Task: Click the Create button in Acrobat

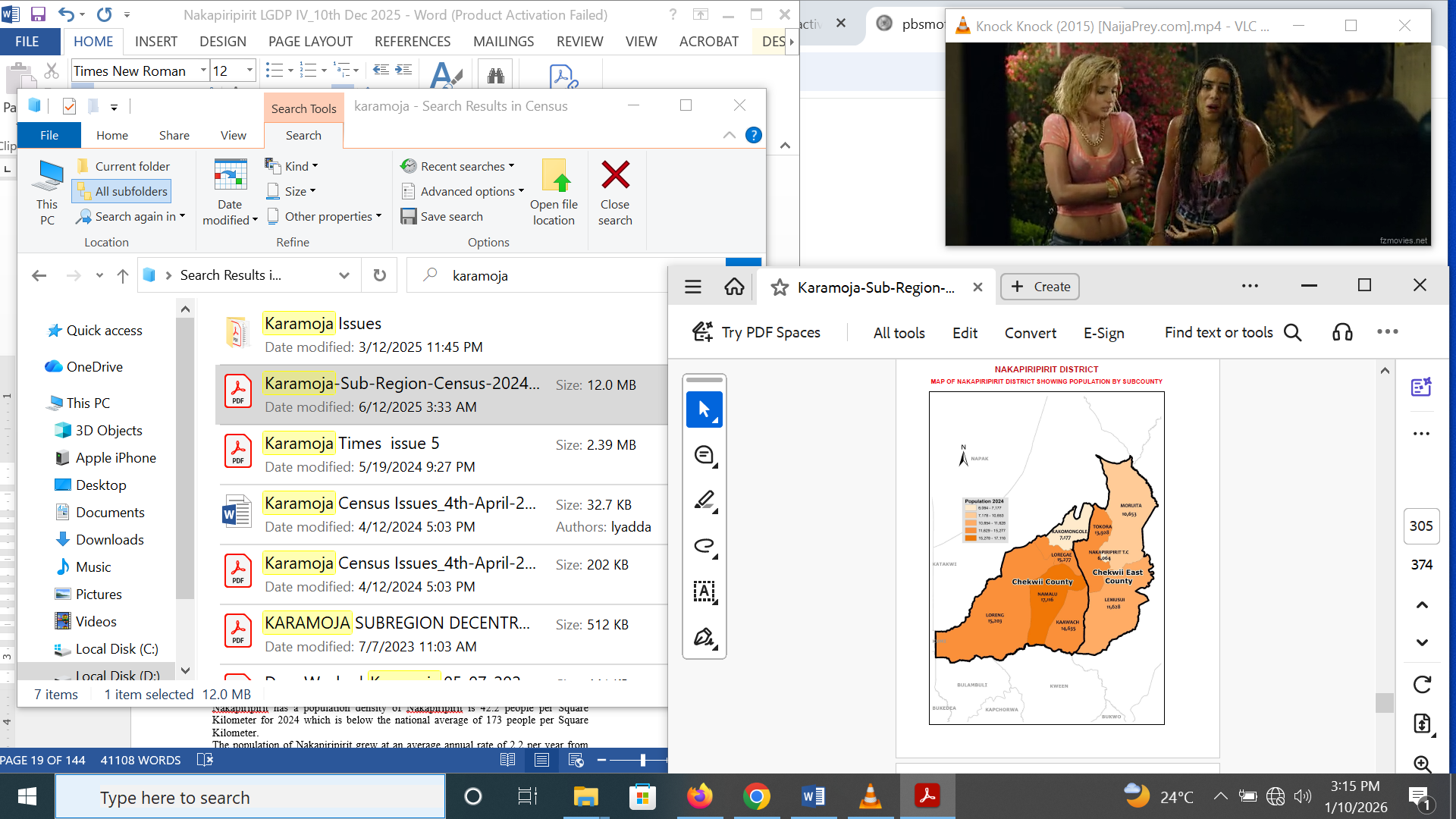Action: 1040,287
